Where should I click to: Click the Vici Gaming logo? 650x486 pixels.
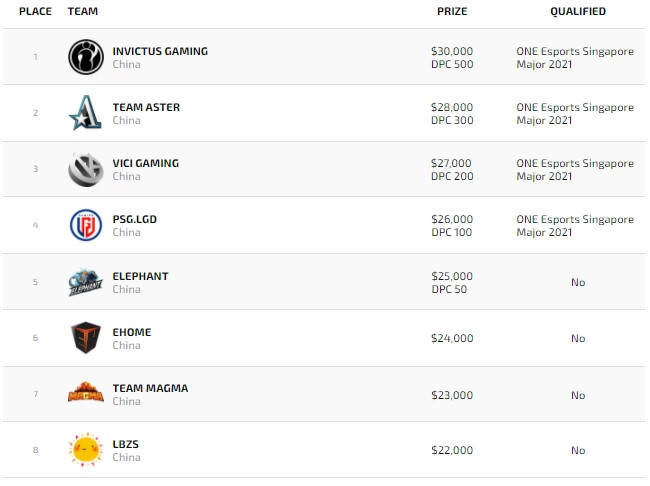tap(85, 170)
